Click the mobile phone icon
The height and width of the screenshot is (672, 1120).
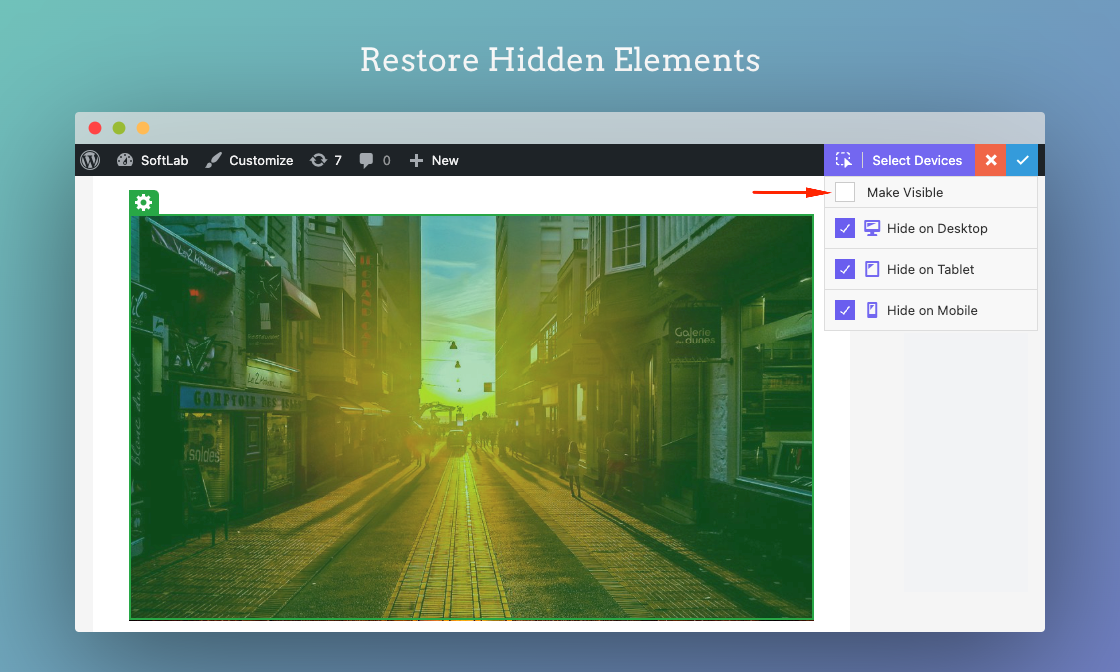pyautogui.click(x=872, y=310)
